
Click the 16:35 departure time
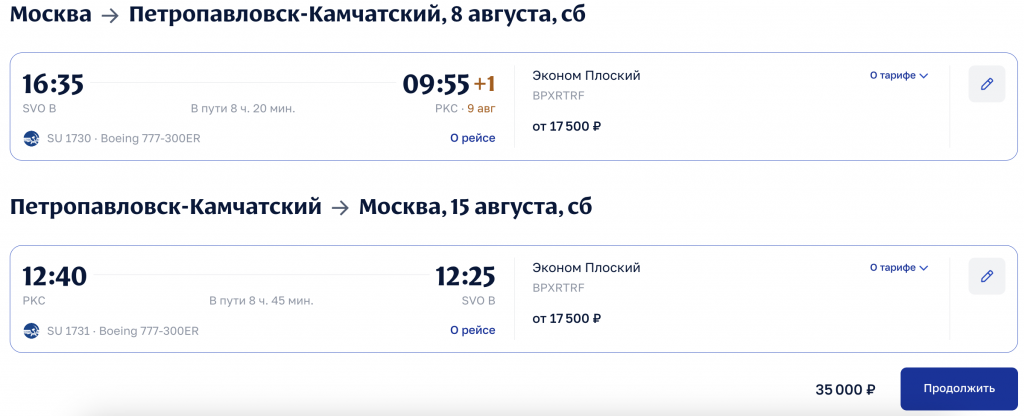(x=53, y=84)
